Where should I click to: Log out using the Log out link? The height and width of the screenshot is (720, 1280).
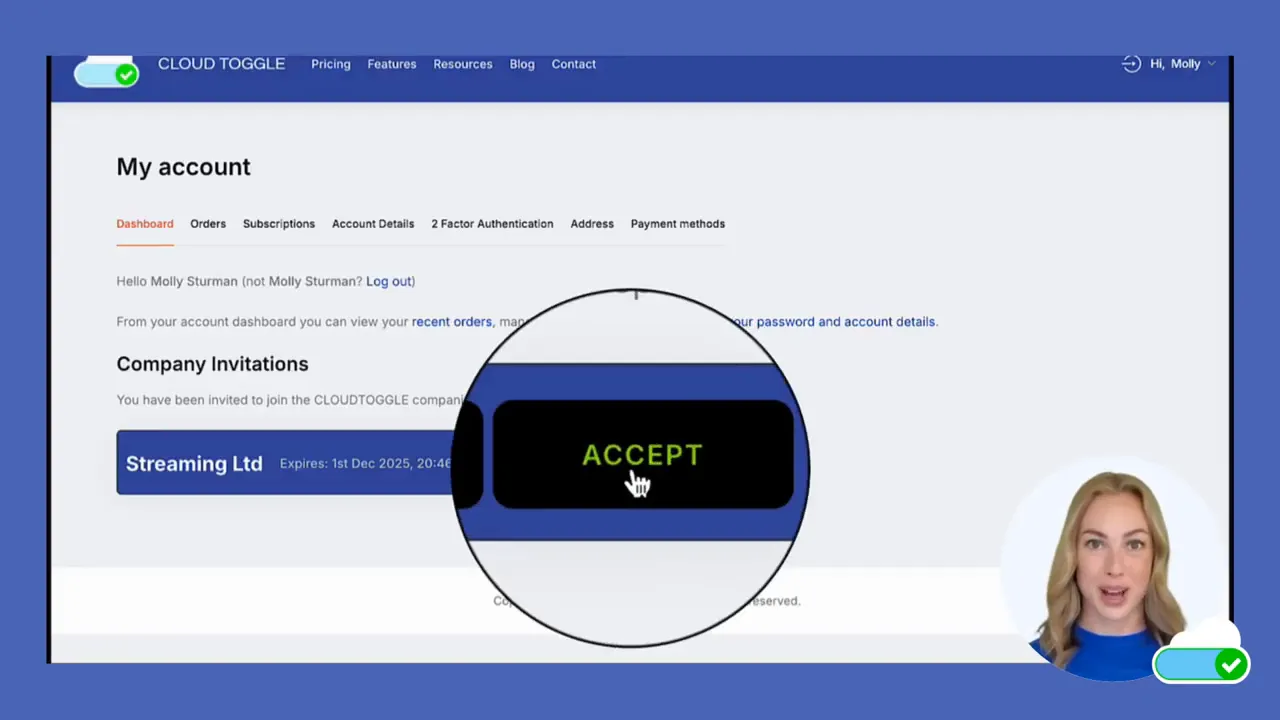pyautogui.click(x=388, y=281)
